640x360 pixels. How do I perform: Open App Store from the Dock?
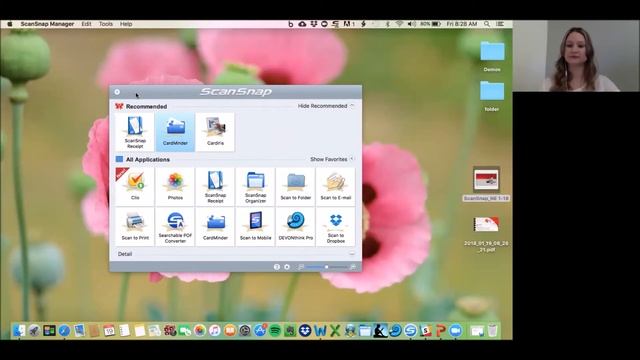(260, 331)
